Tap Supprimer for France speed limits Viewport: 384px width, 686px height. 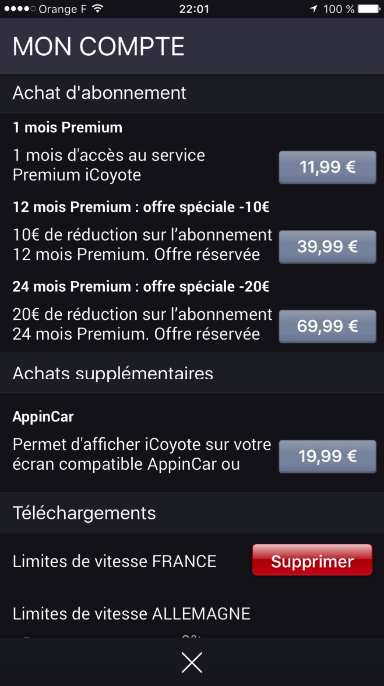[x=312, y=560]
